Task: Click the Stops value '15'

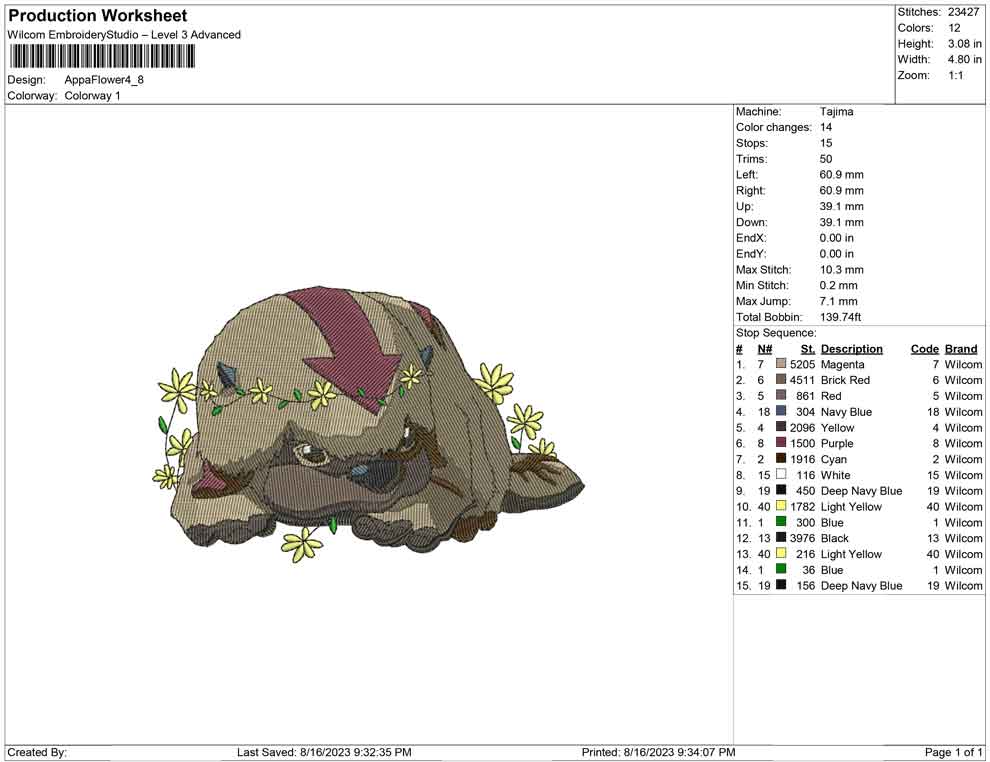Action: (826, 143)
